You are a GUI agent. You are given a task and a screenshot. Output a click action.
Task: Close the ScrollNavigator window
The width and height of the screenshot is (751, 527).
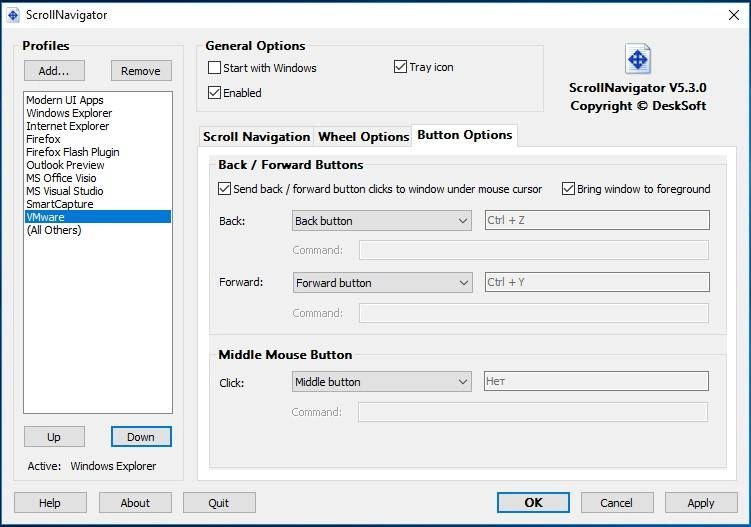(x=734, y=15)
